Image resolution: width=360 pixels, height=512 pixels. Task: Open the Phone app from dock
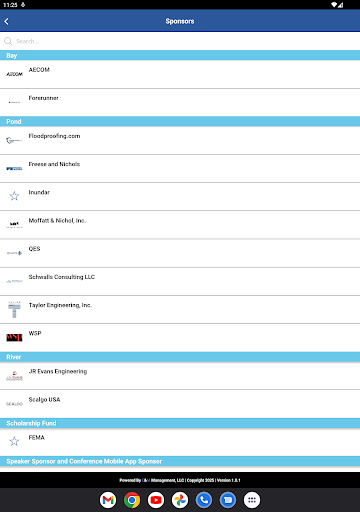[x=204, y=500]
